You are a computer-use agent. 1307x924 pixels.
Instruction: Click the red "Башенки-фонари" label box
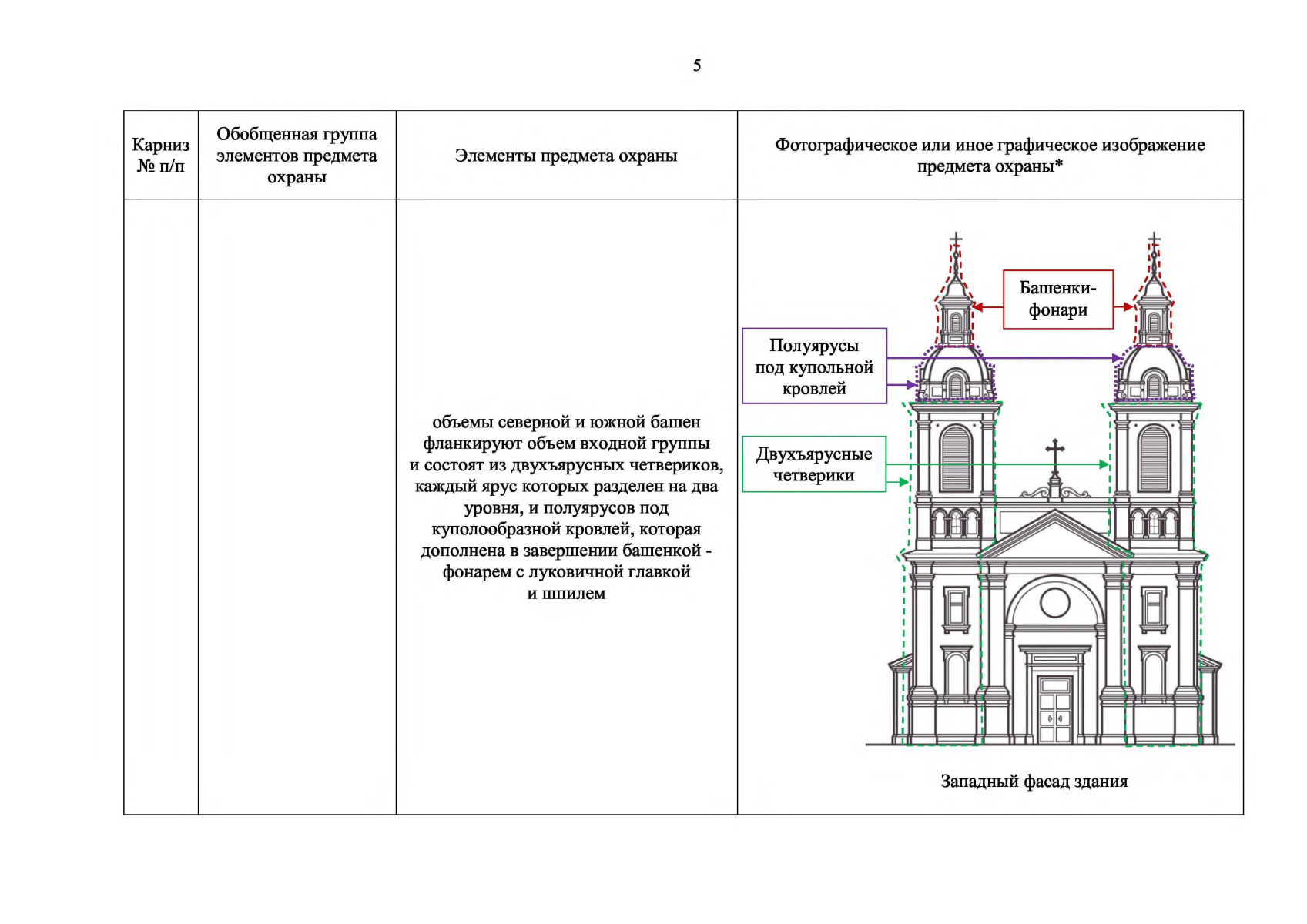point(1057,300)
